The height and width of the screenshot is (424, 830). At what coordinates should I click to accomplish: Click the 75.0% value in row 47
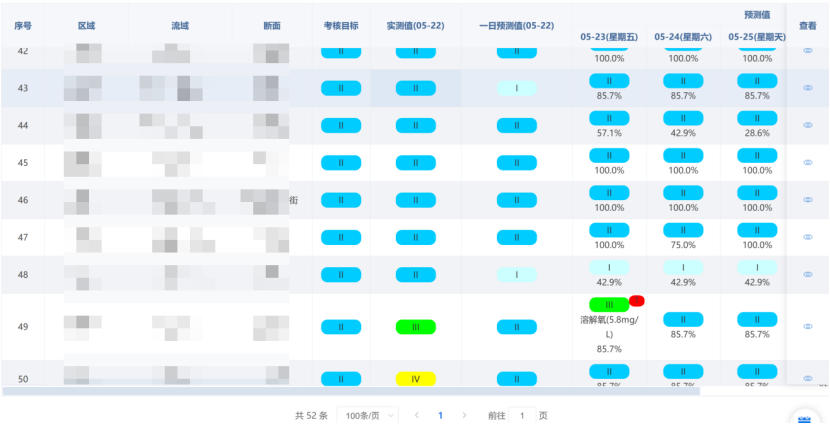683,245
